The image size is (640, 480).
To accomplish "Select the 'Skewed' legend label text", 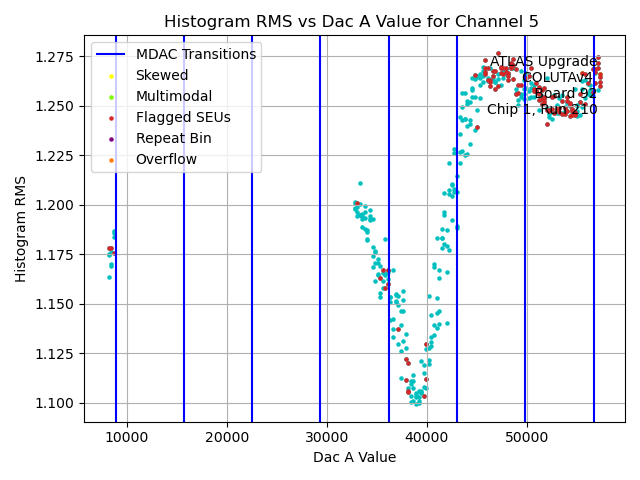I will point(161,75).
